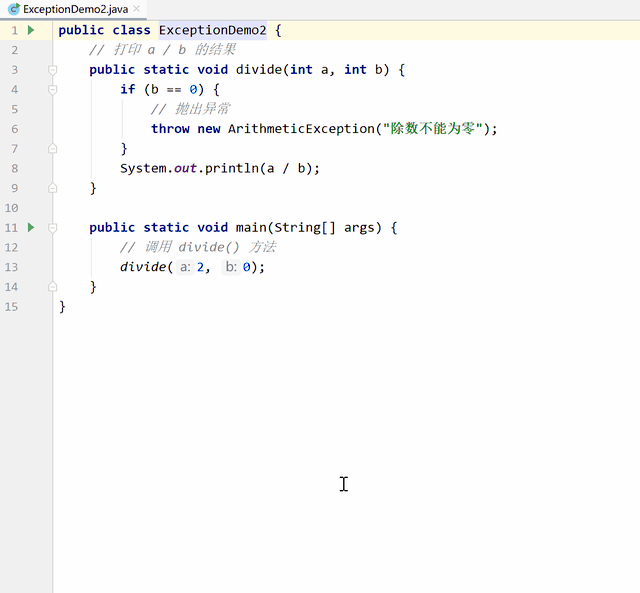
Task: Click fold end marker at line 9
Action: pos(52,188)
